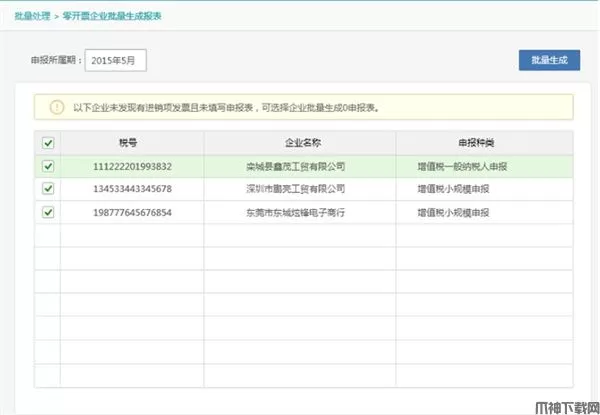Viewport: 600px width, 415px height.
Task: Uncheck the checkbox for tax number 134533443345678
Action: (48, 188)
